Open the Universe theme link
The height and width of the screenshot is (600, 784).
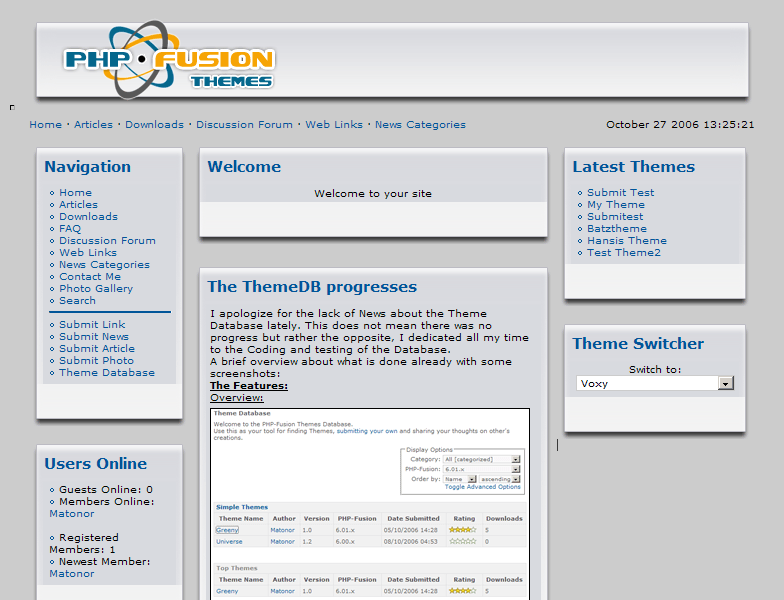[229, 542]
